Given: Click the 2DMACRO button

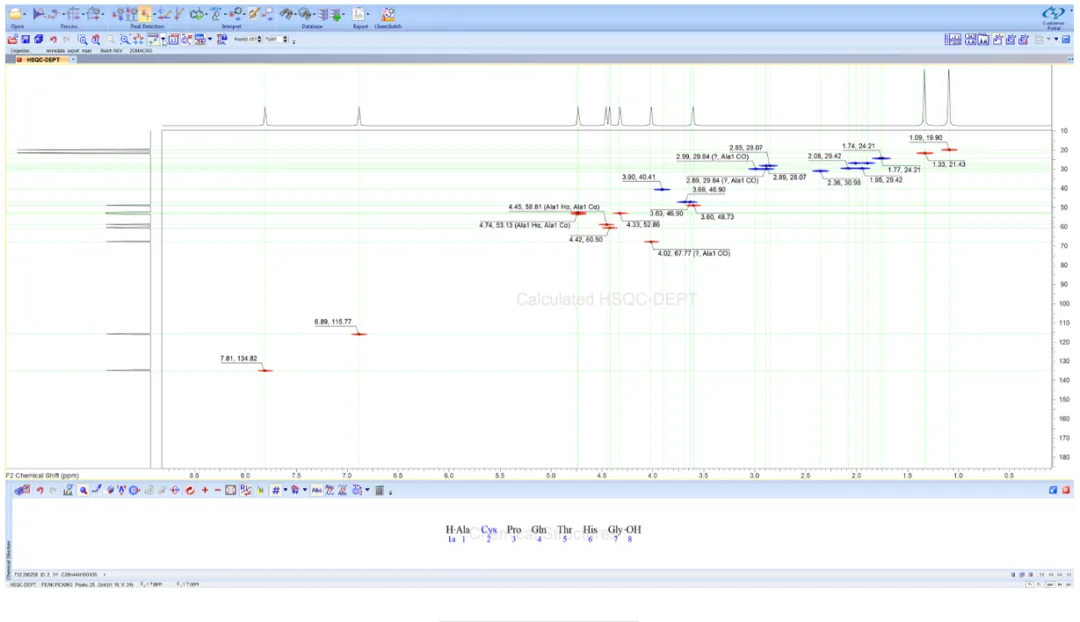Looking at the screenshot, I should [141, 51].
